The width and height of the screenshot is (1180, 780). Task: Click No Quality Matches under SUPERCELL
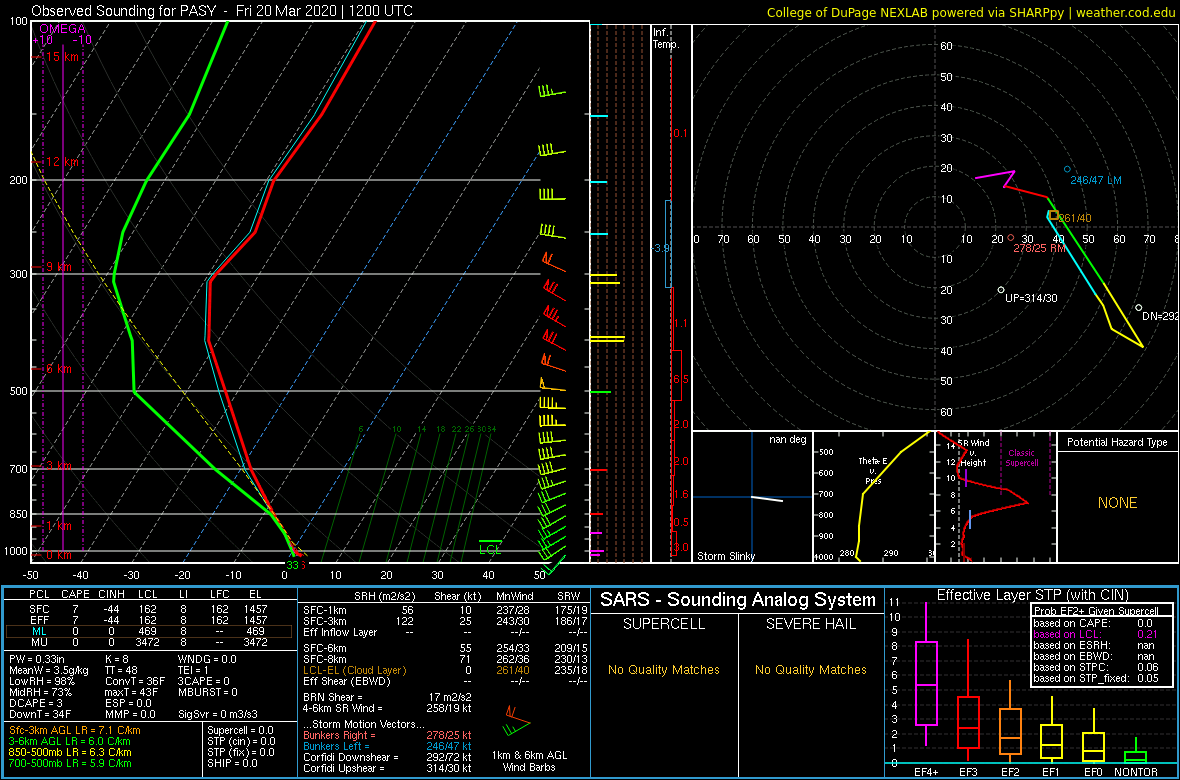pyautogui.click(x=663, y=670)
